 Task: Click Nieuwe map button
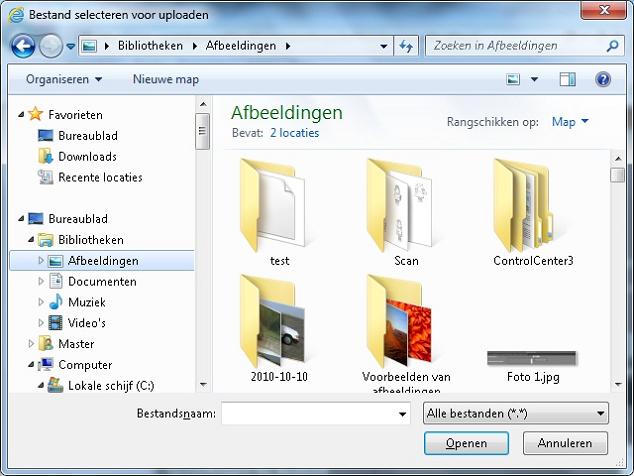tap(166, 79)
